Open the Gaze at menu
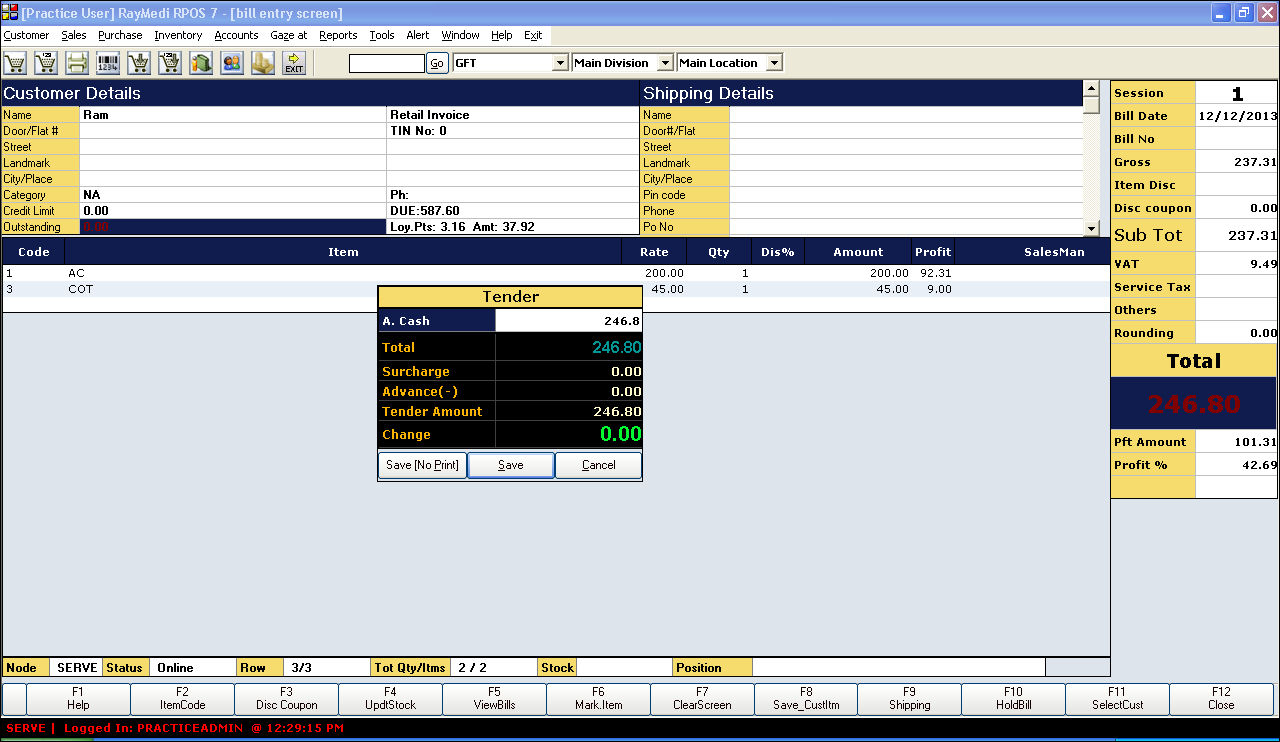This screenshot has height=742, width=1280. (x=289, y=35)
